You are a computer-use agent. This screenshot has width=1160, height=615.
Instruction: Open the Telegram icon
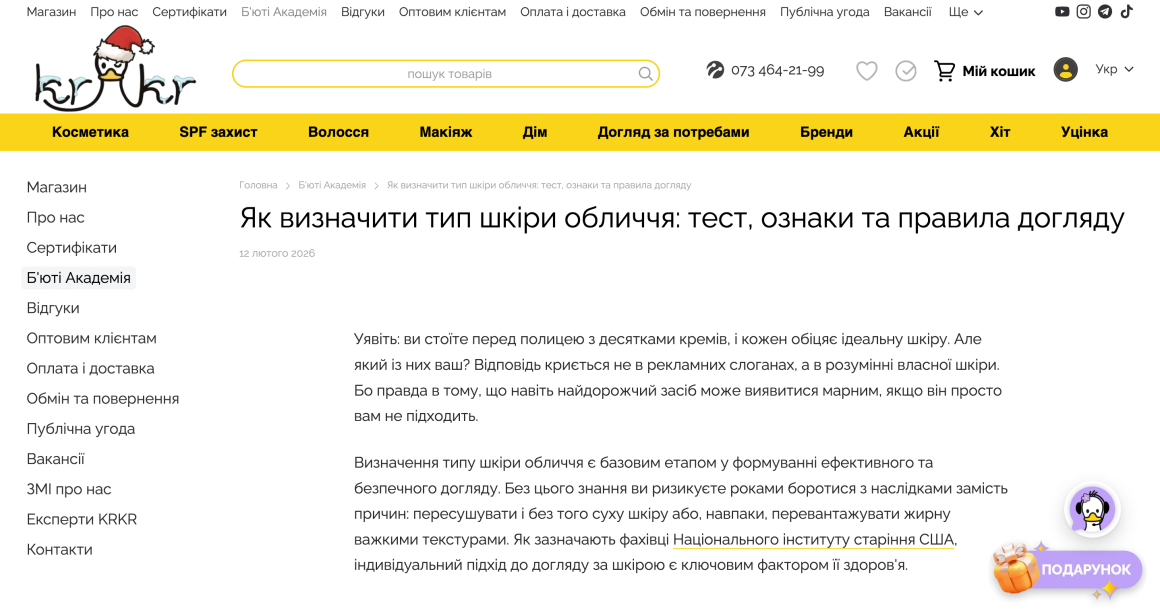[1107, 12]
